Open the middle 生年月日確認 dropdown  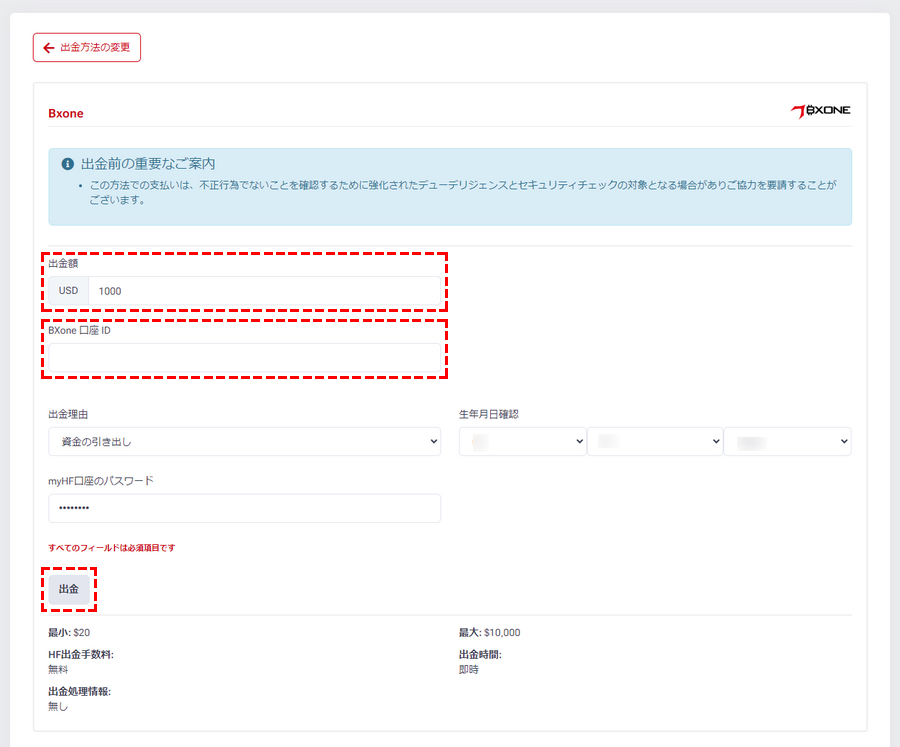click(x=655, y=442)
